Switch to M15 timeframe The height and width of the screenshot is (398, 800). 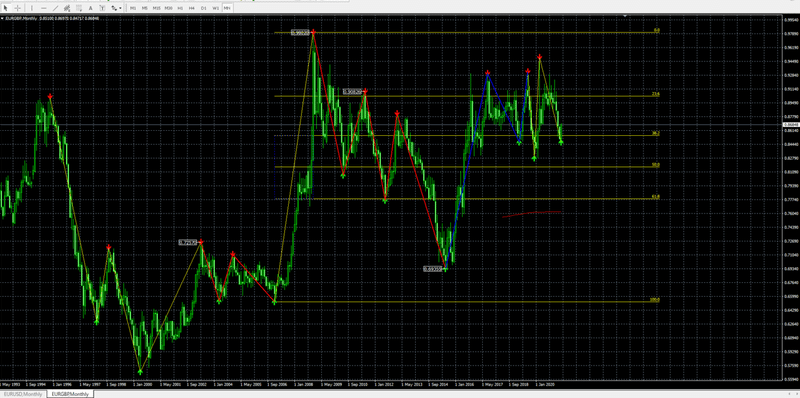pyautogui.click(x=157, y=8)
